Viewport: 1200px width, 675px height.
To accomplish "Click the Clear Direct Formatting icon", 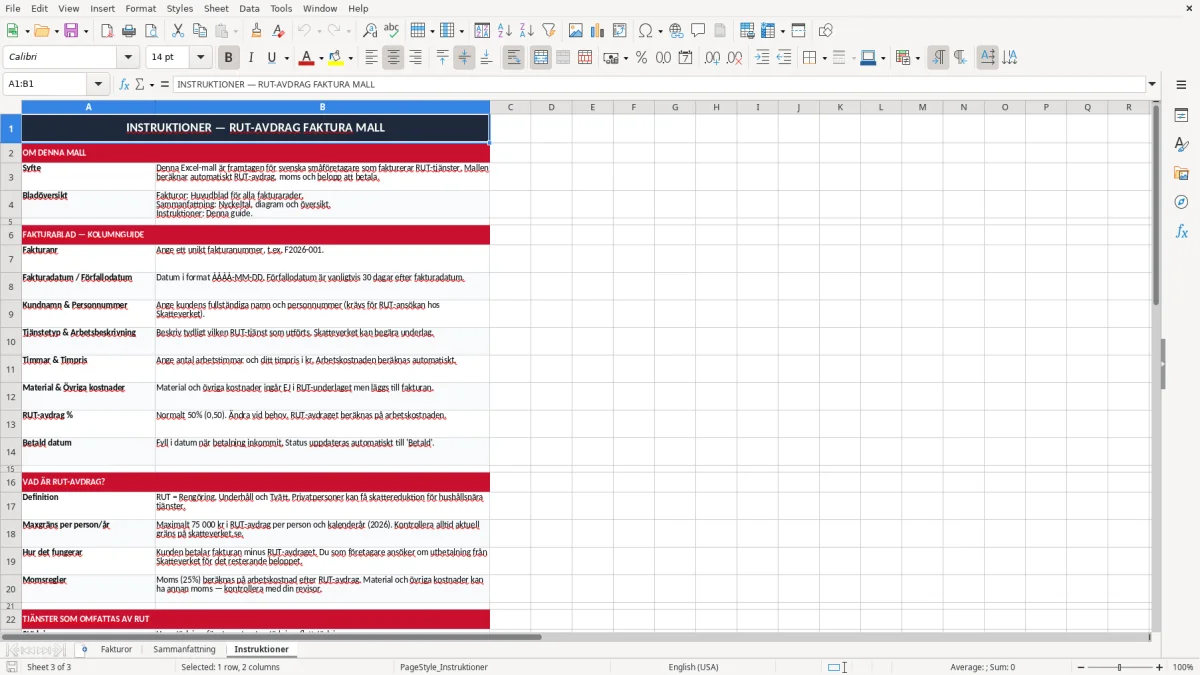I will [278, 31].
